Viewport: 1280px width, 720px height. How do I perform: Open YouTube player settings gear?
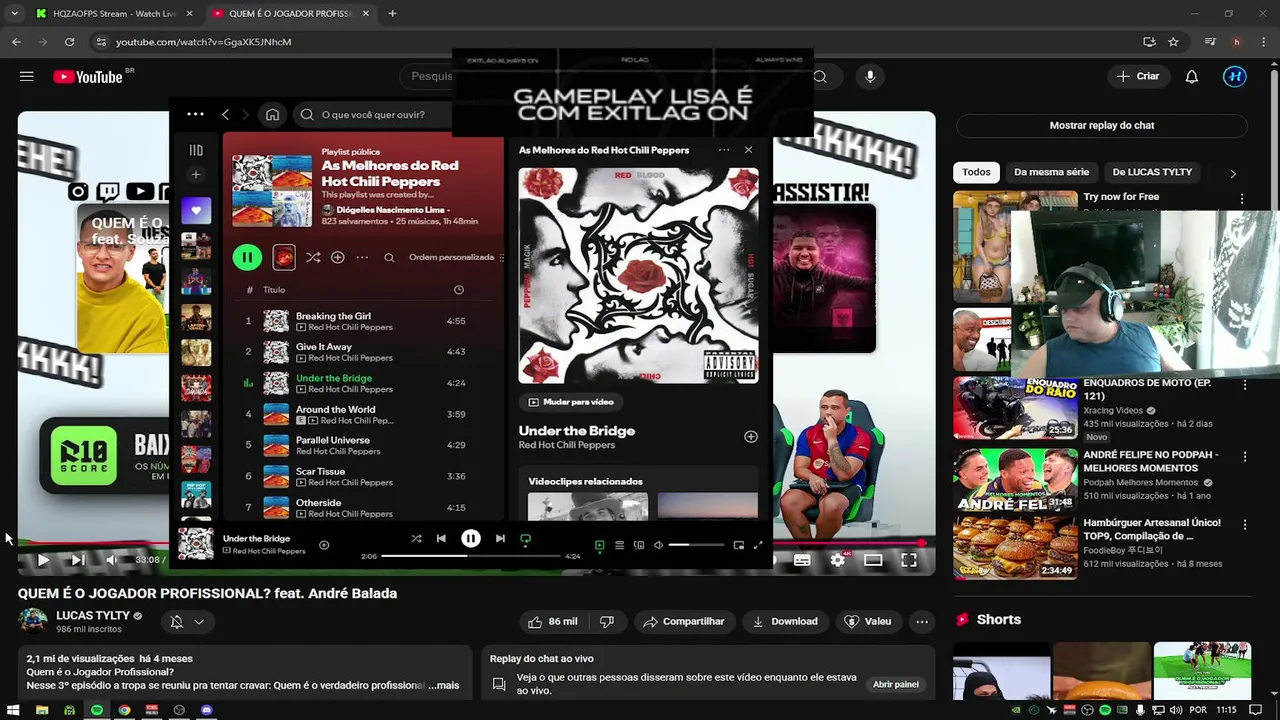(838, 560)
